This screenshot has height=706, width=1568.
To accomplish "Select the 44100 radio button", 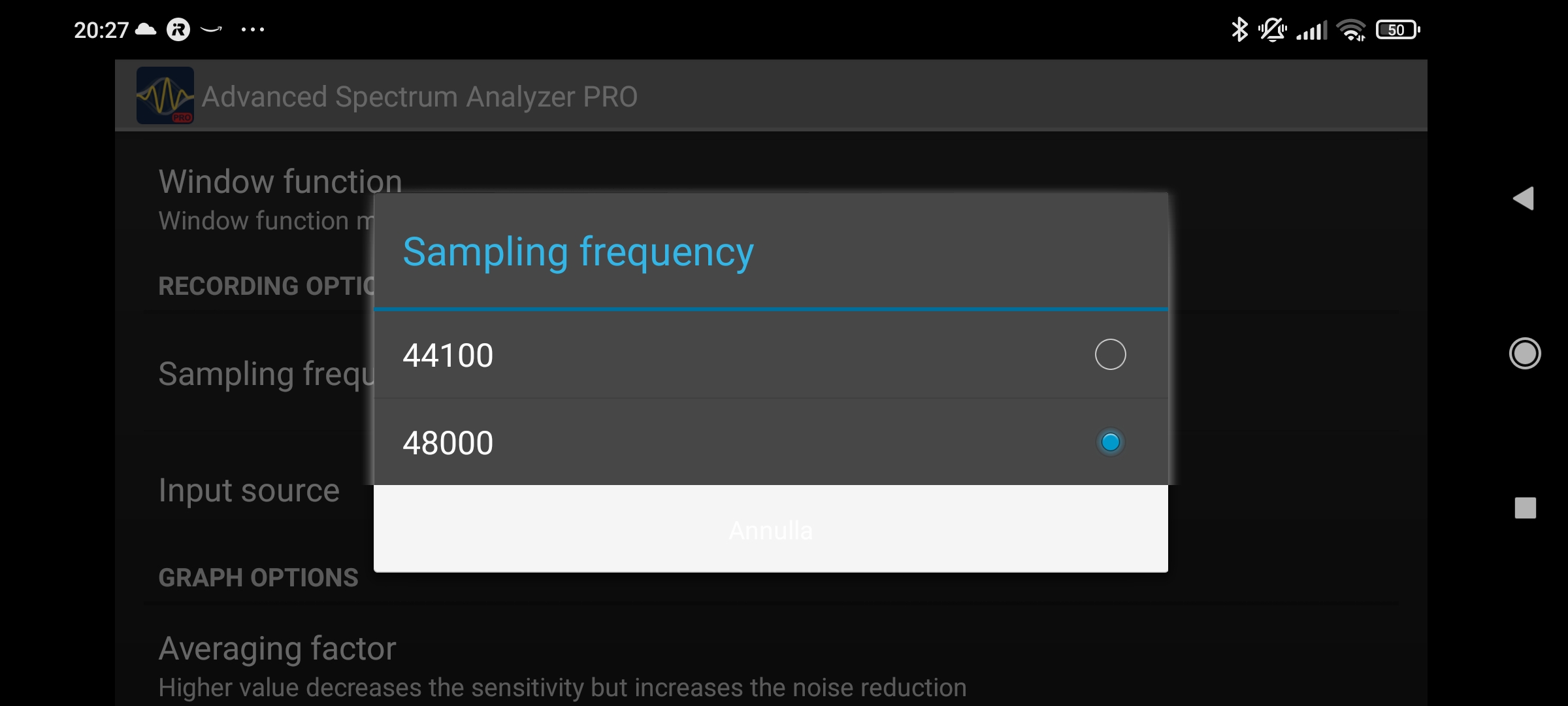I will pyautogui.click(x=1110, y=354).
